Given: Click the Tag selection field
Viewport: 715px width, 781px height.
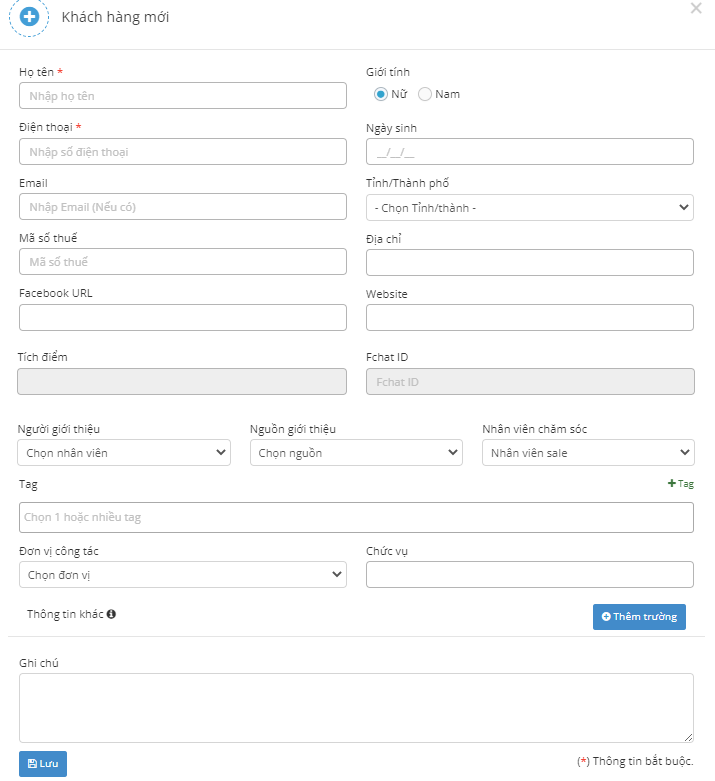Looking at the screenshot, I should click(x=356, y=518).
